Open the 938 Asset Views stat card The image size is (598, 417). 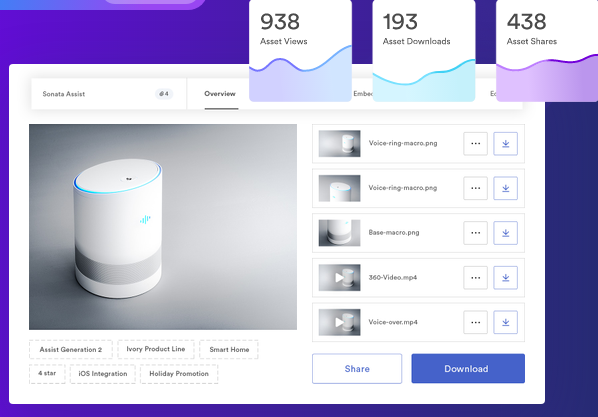tap(300, 50)
